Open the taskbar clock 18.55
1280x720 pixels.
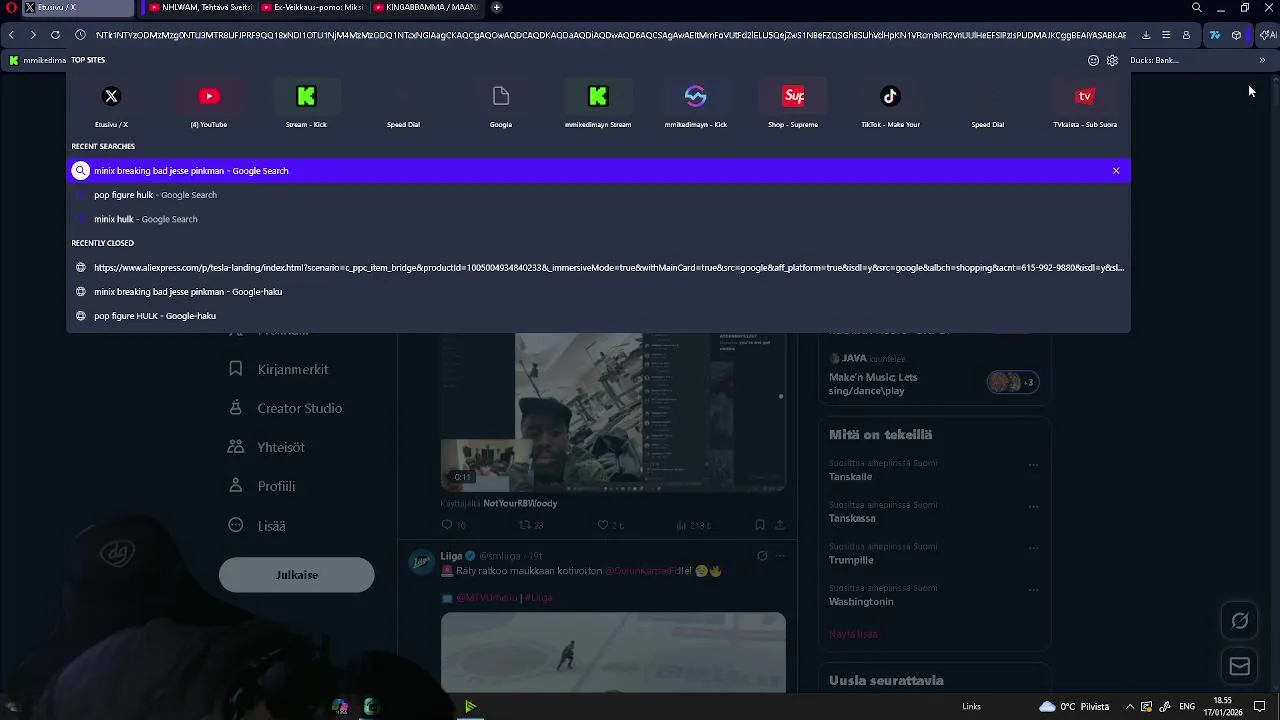click(1223, 706)
